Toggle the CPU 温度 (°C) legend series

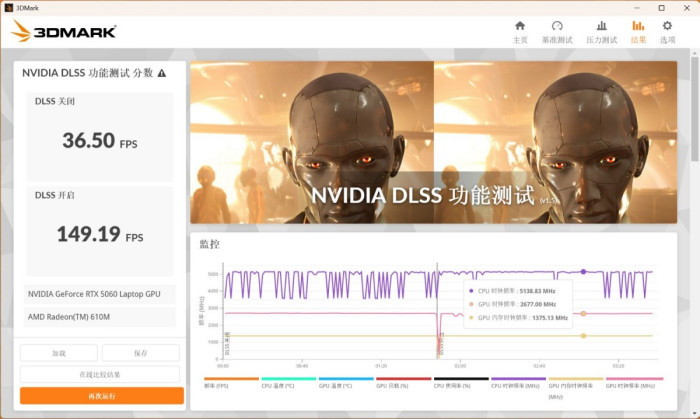(288, 383)
